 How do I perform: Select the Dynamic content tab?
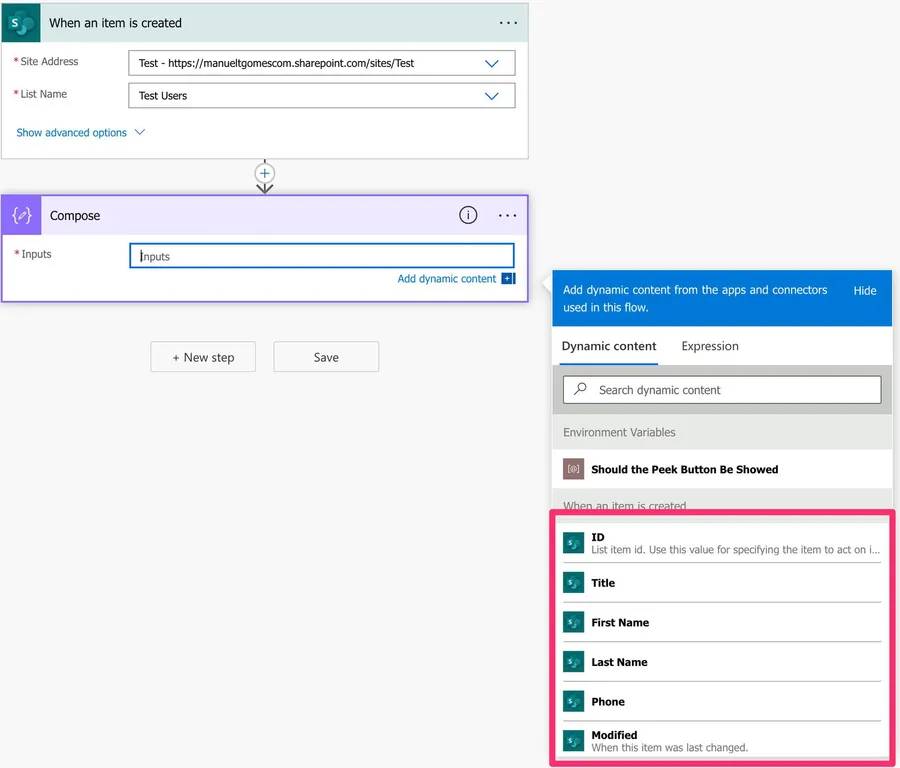tap(609, 346)
